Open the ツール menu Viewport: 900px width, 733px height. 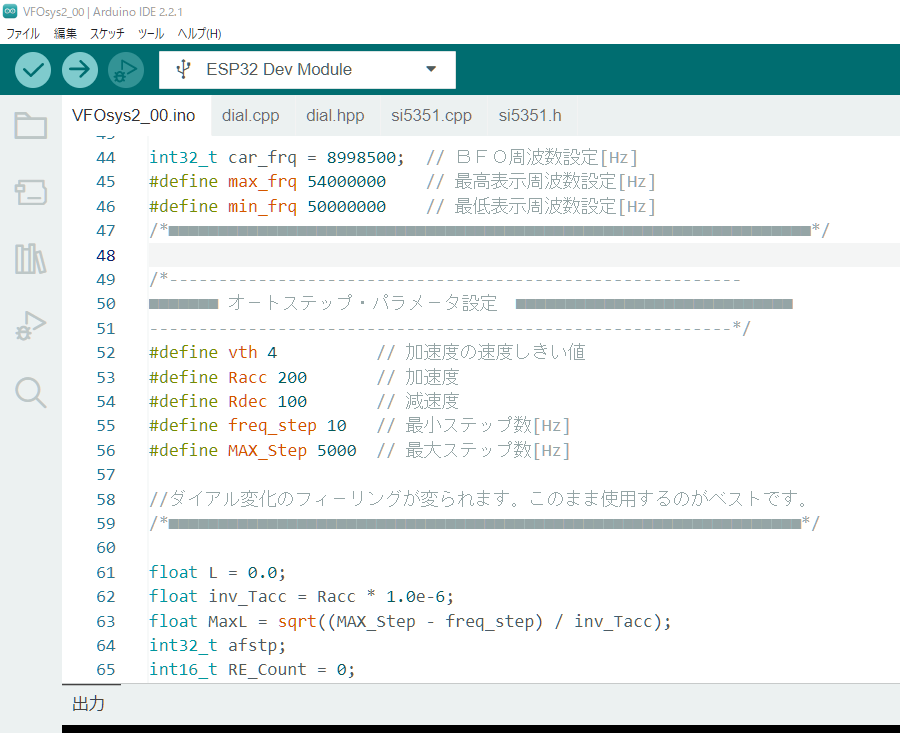151,33
